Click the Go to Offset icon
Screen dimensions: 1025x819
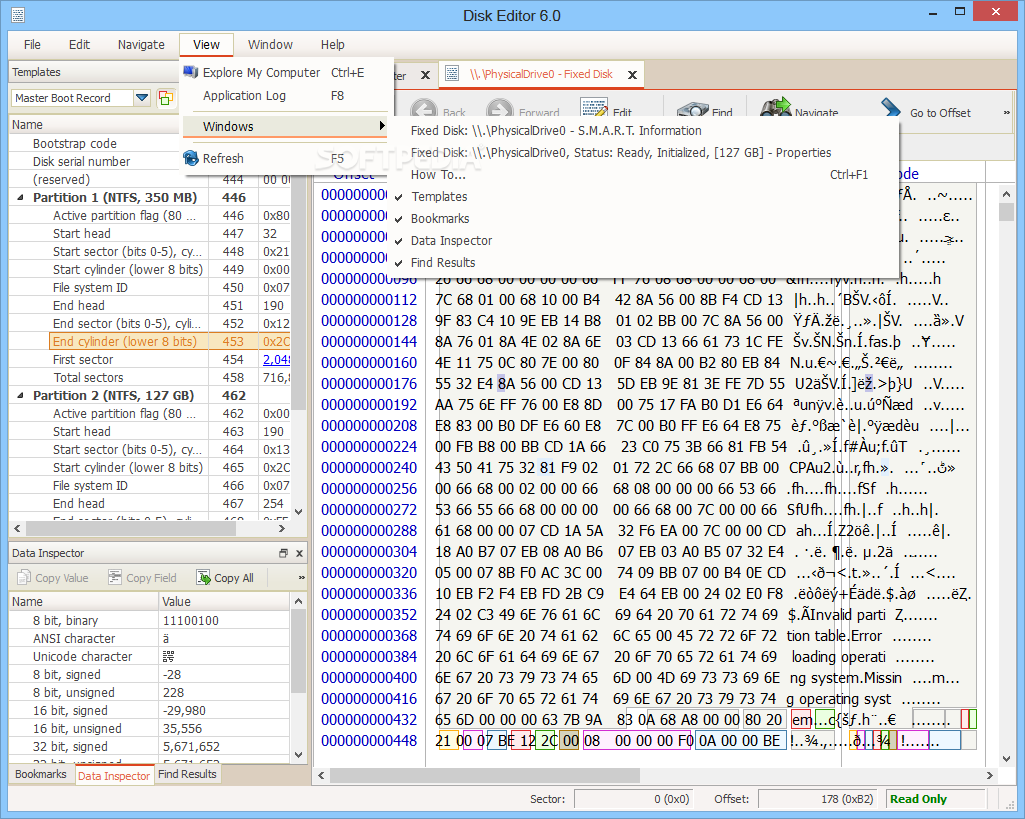pyautogui.click(x=891, y=109)
